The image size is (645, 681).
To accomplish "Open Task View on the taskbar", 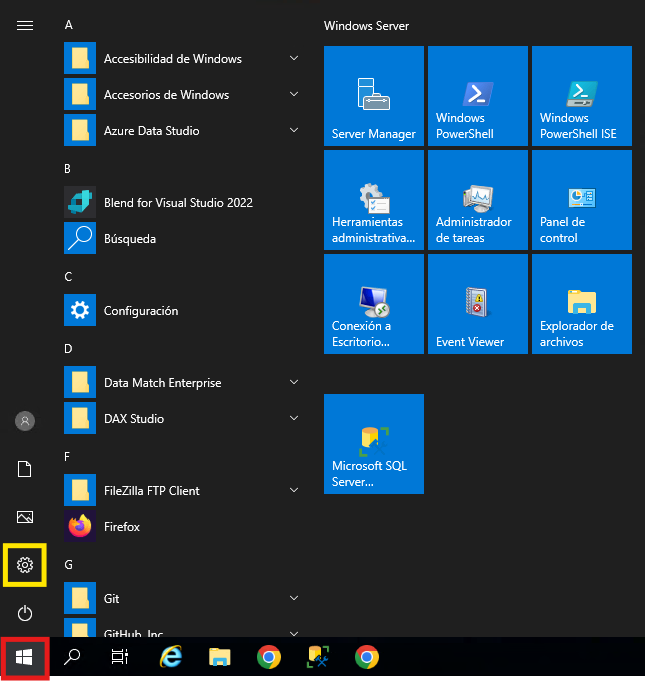I will pos(120,657).
